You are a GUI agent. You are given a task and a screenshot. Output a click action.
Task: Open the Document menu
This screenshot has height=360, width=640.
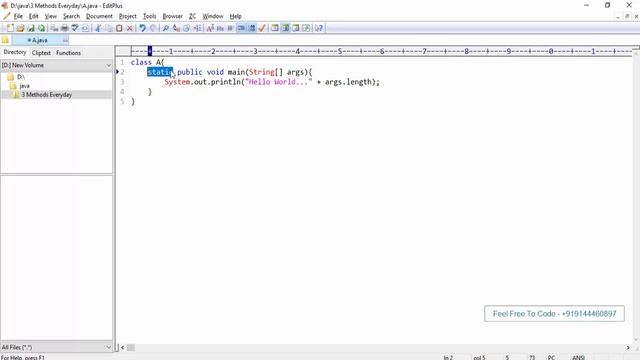(x=99, y=16)
